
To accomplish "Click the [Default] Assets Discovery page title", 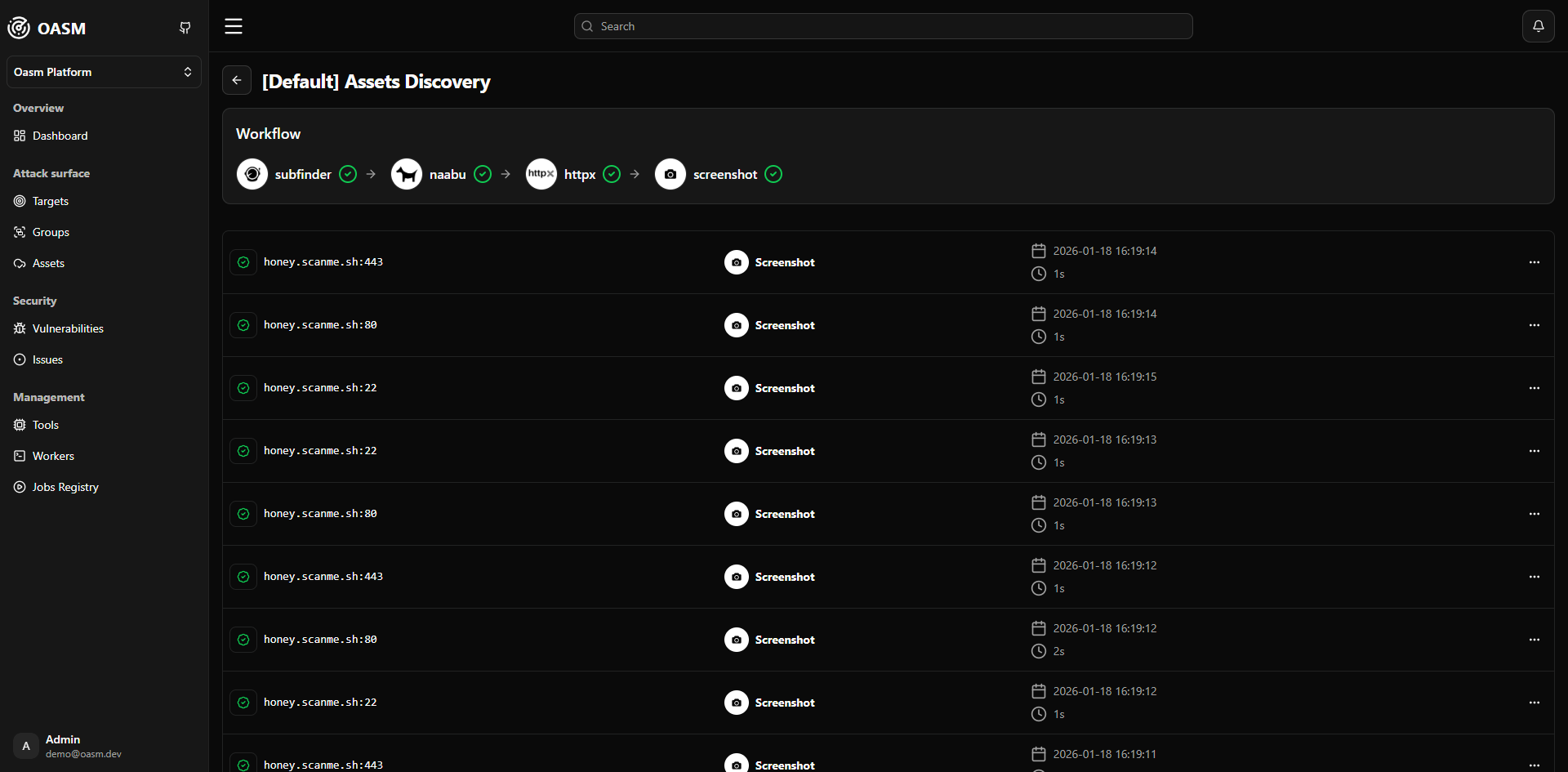I will pos(376,82).
